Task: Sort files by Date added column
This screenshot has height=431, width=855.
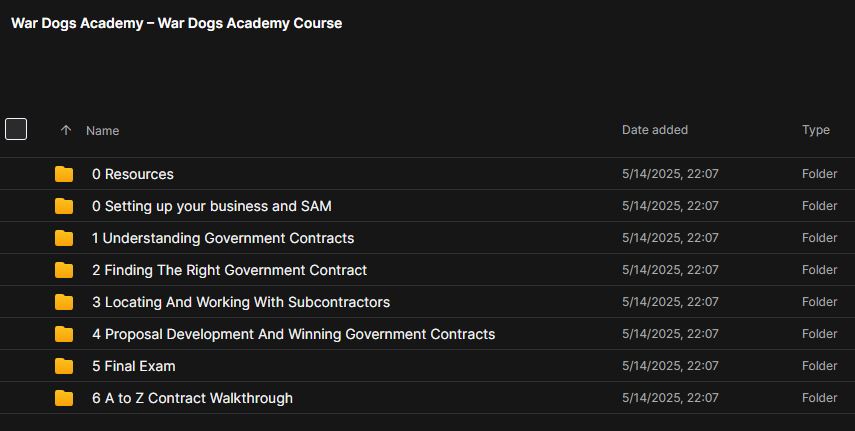Action: pos(654,130)
